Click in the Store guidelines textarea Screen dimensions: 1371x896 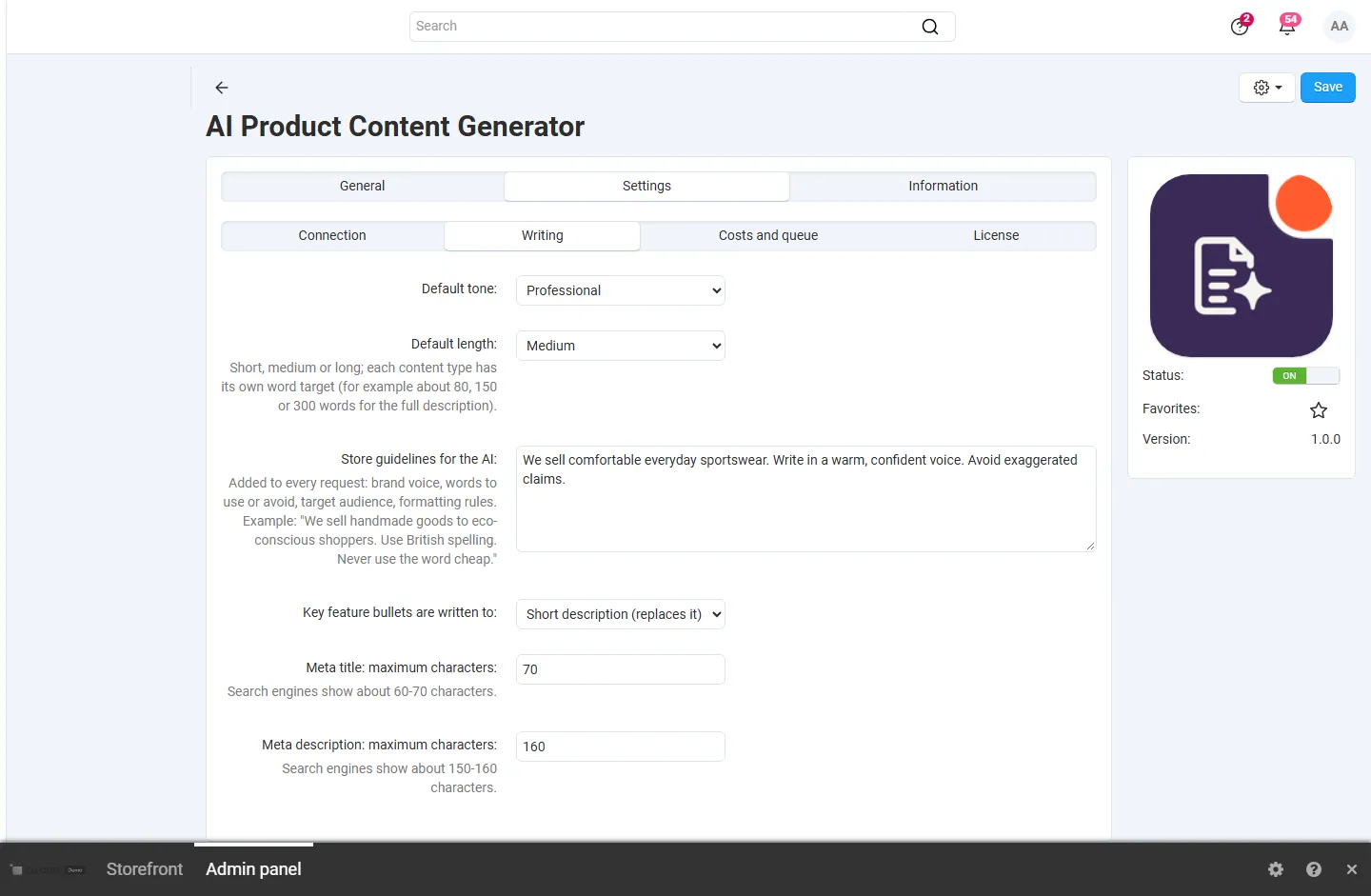806,499
